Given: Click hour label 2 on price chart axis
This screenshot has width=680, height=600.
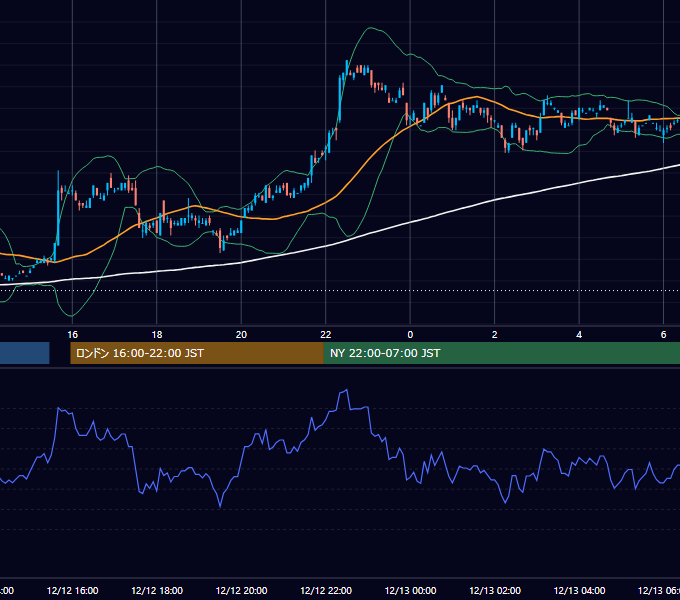Looking at the screenshot, I should tap(494, 334).
